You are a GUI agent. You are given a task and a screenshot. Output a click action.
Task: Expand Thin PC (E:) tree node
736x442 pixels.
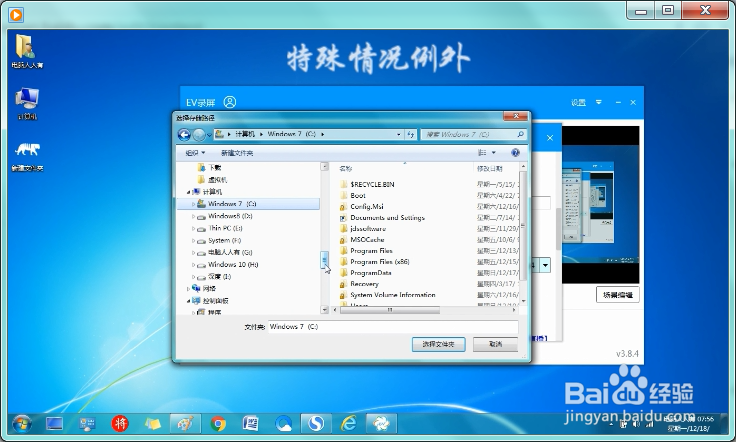[193, 229]
